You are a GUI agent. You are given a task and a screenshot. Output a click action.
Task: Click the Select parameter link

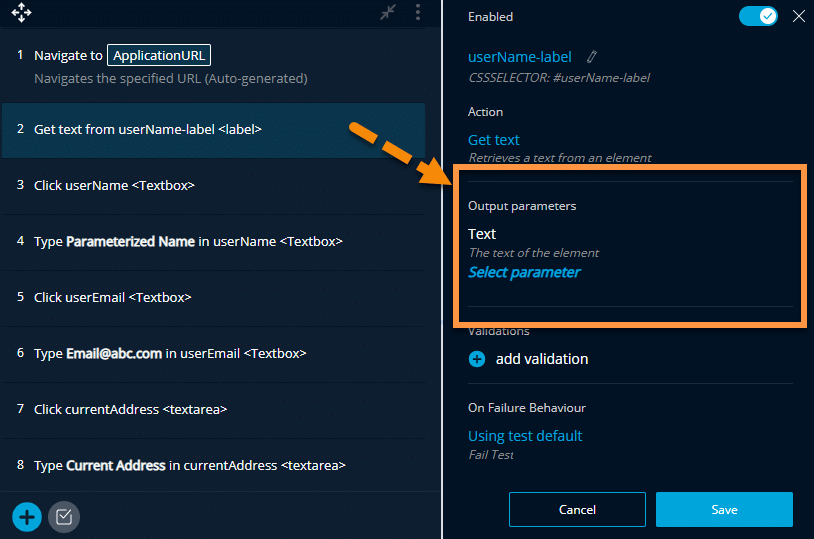524,272
